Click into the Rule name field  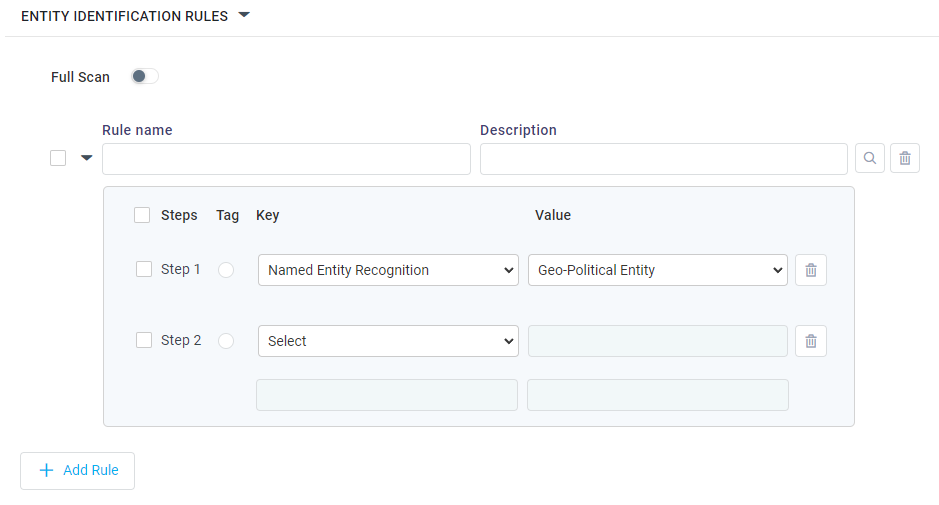[286, 159]
